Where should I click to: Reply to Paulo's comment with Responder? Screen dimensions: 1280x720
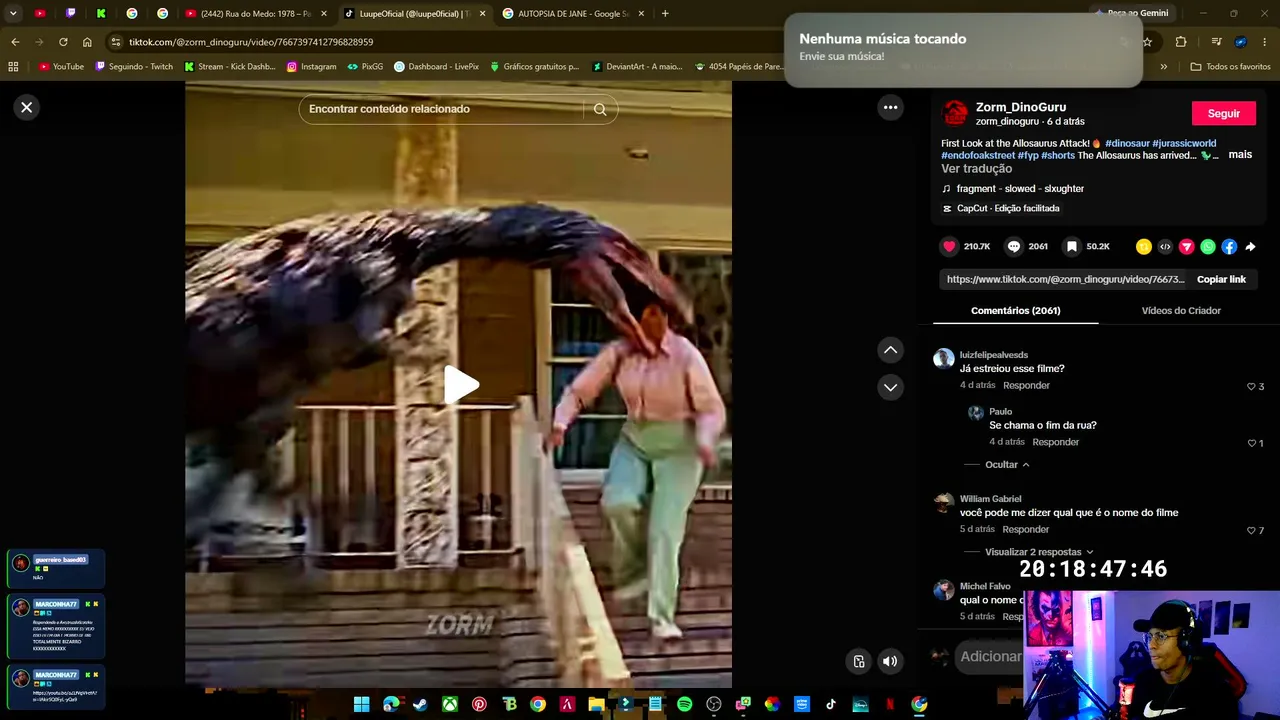[1056, 442]
